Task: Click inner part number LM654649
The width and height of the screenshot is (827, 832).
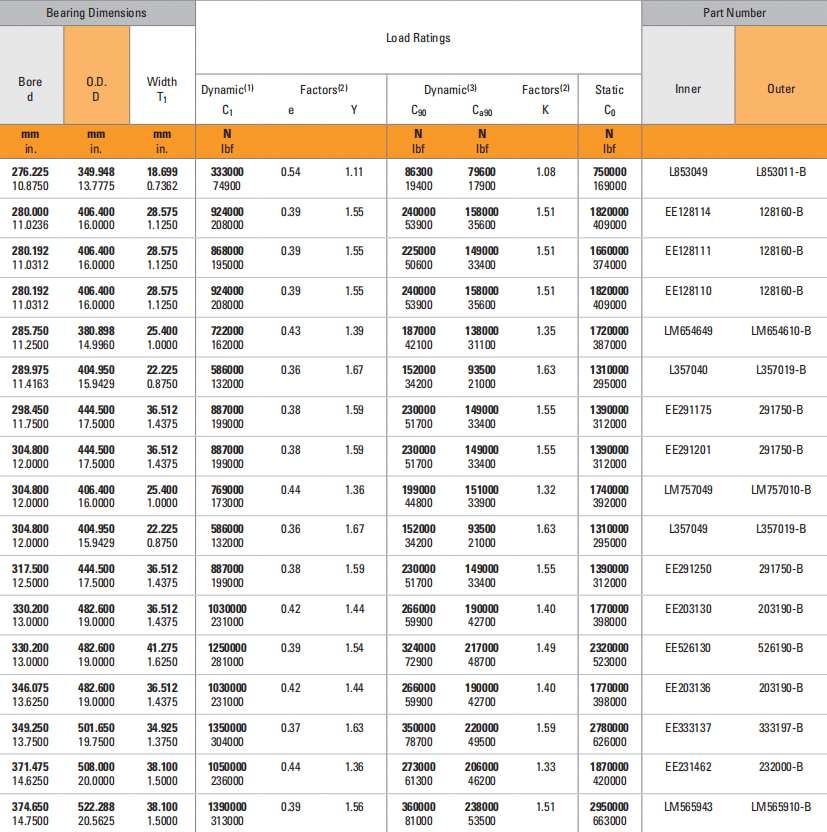Action: point(687,331)
